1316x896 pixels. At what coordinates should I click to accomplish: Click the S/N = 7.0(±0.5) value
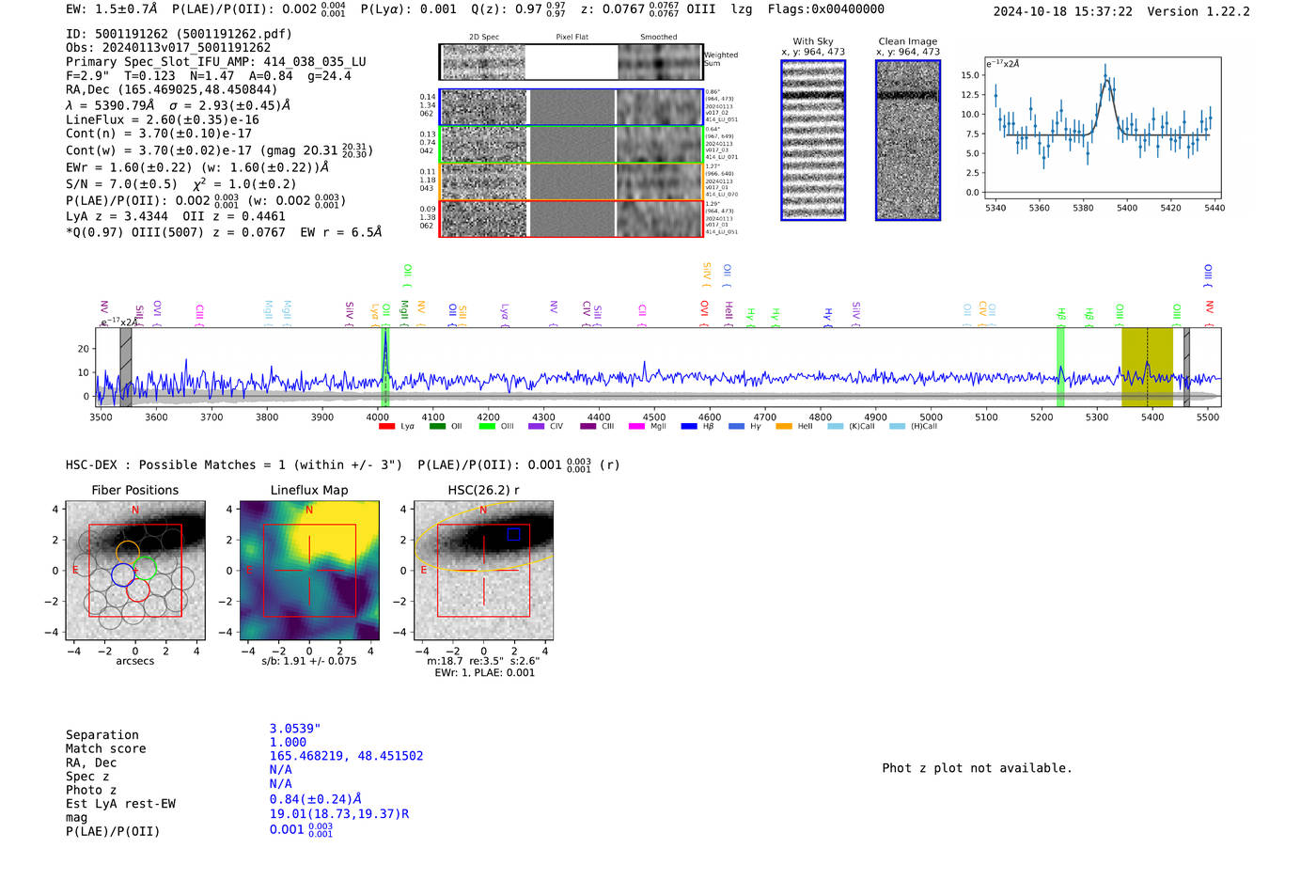tap(121, 184)
